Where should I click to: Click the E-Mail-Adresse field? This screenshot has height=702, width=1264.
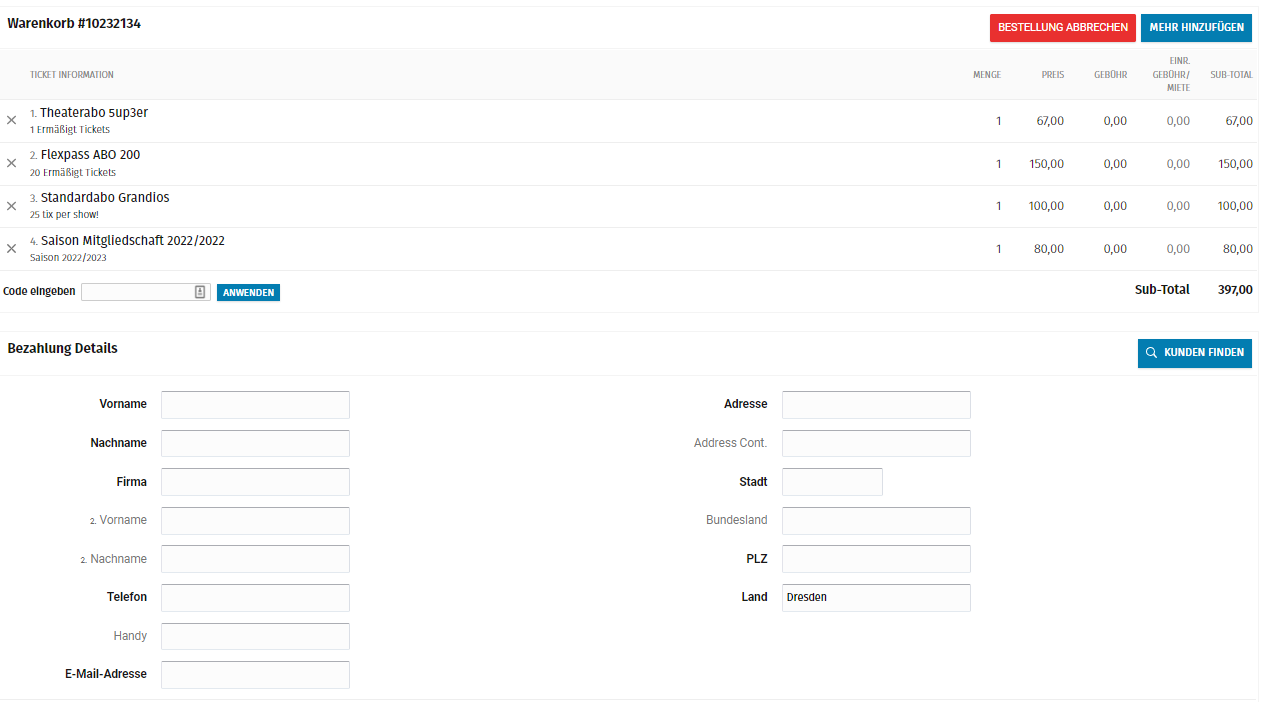pos(255,675)
